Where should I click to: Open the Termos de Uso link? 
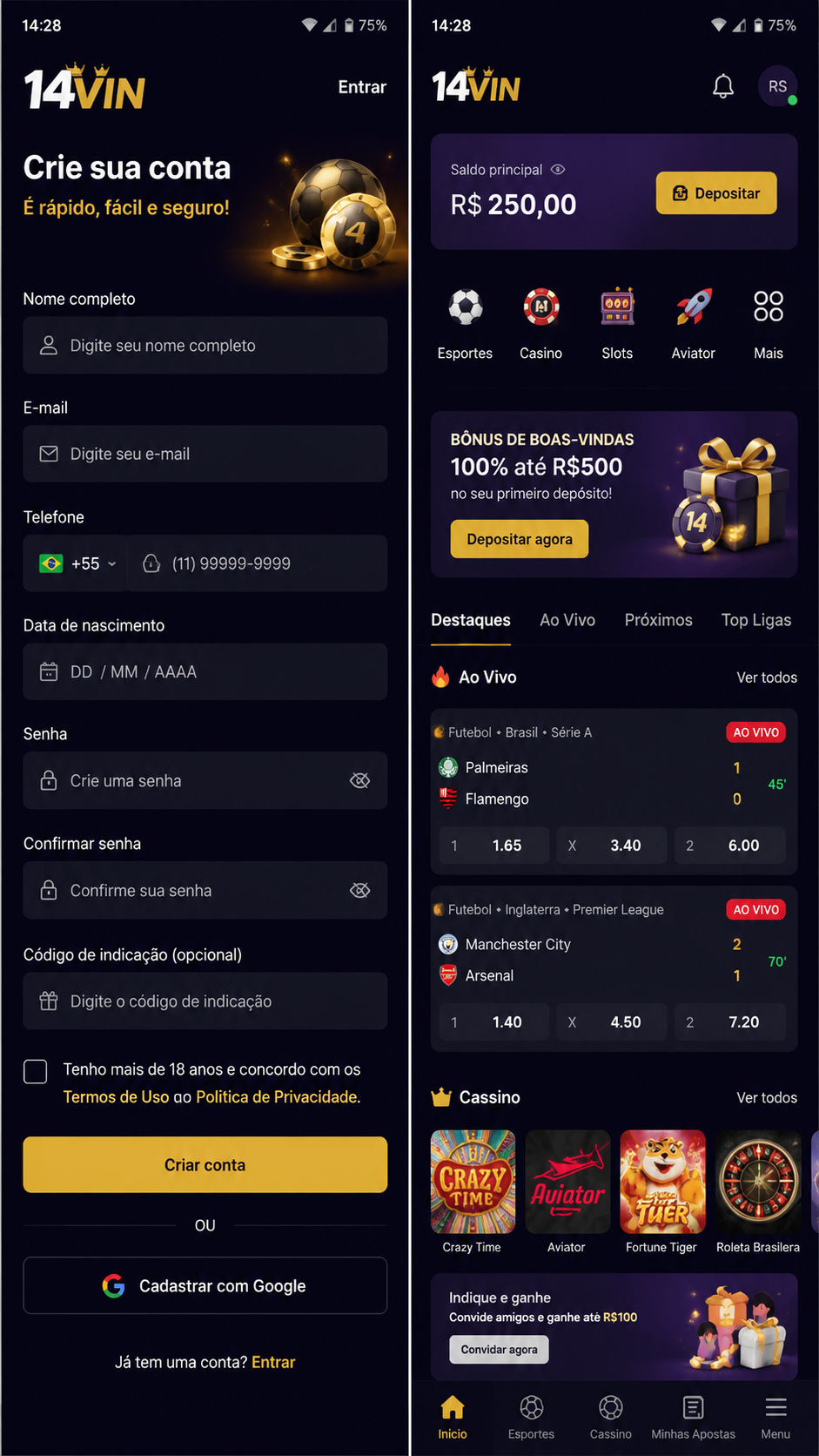pos(116,1097)
